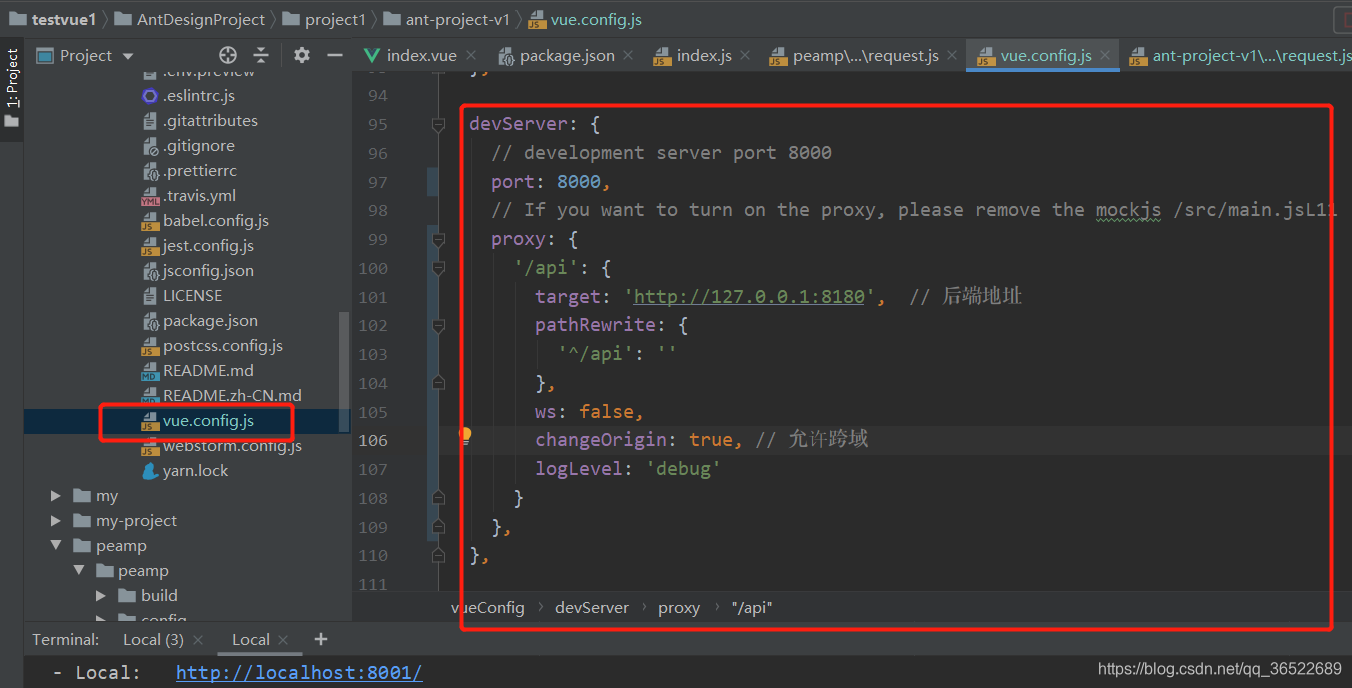Select babel.config.js in the project tree
The height and width of the screenshot is (688, 1352).
(x=216, y=221)
